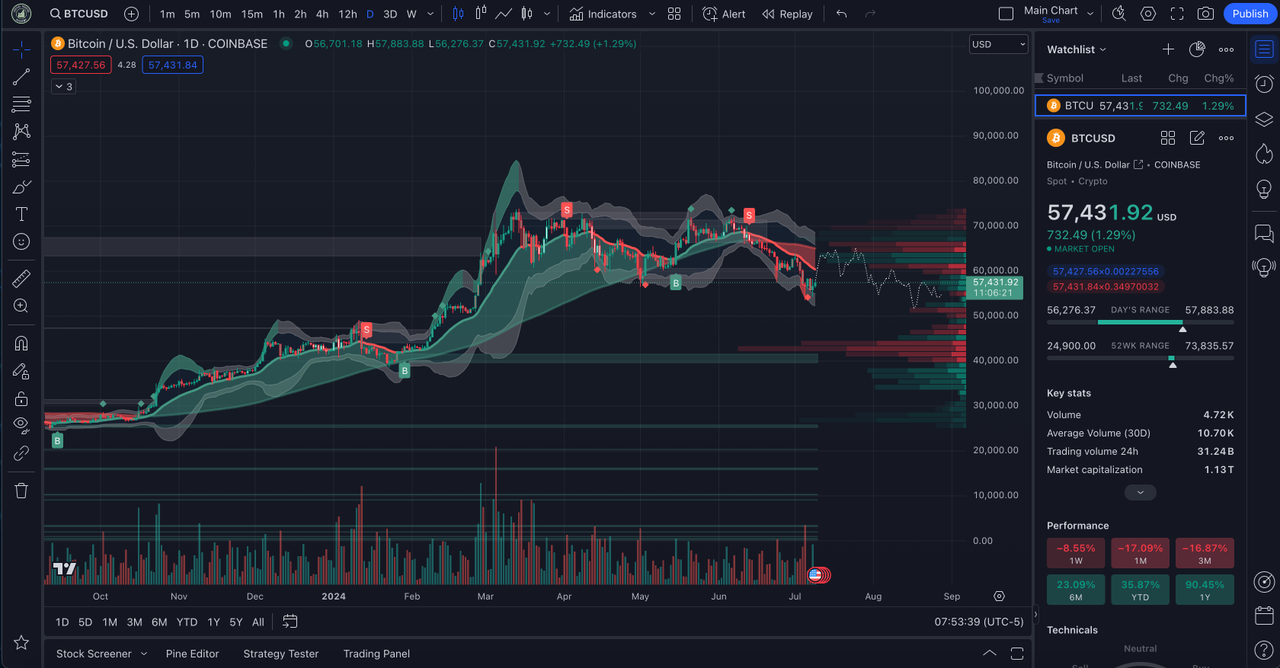Open the emoji icons tool
This screenshot has width=1280, height=668.
pos(21,241)
